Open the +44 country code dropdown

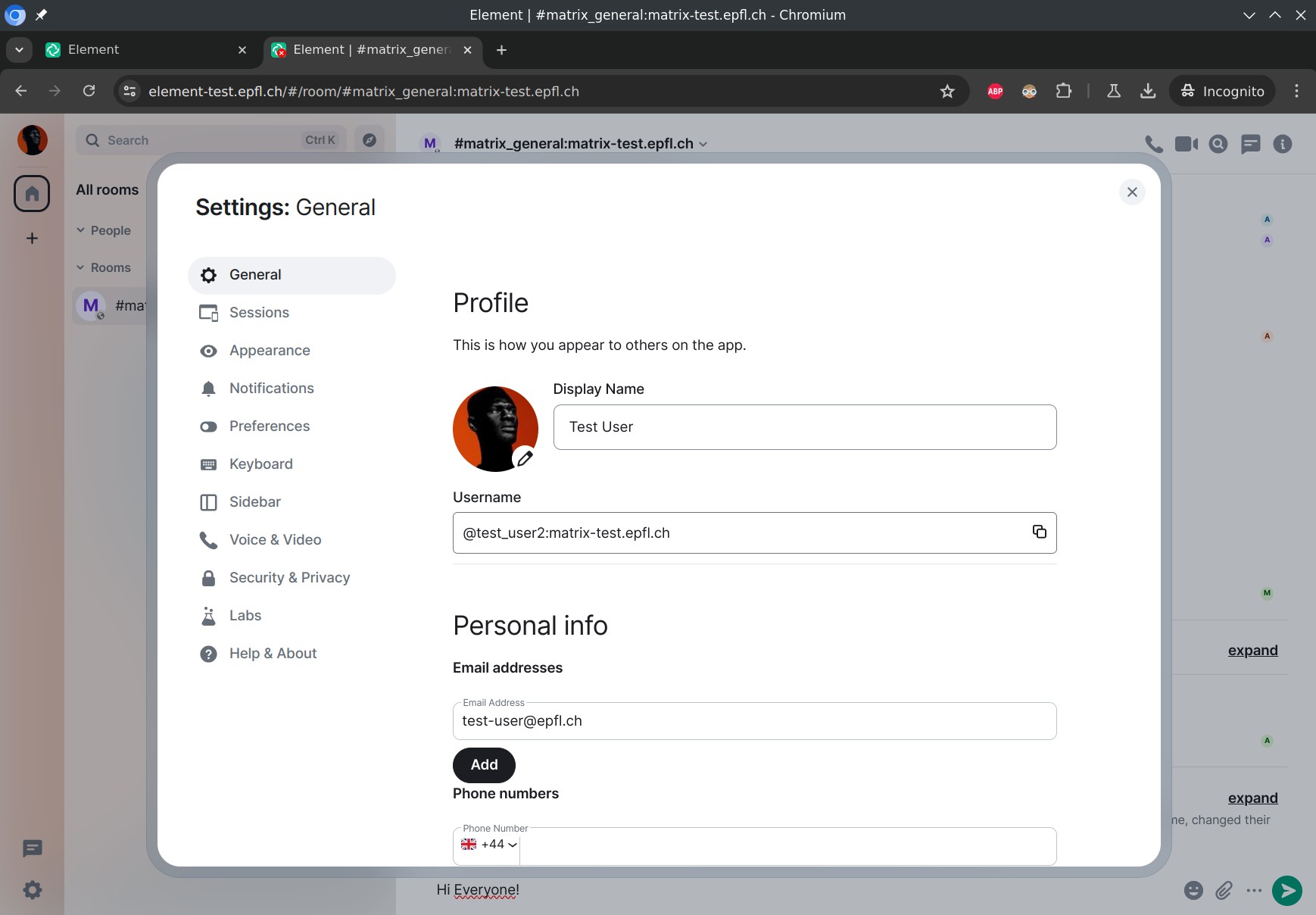tap(489, 845)
